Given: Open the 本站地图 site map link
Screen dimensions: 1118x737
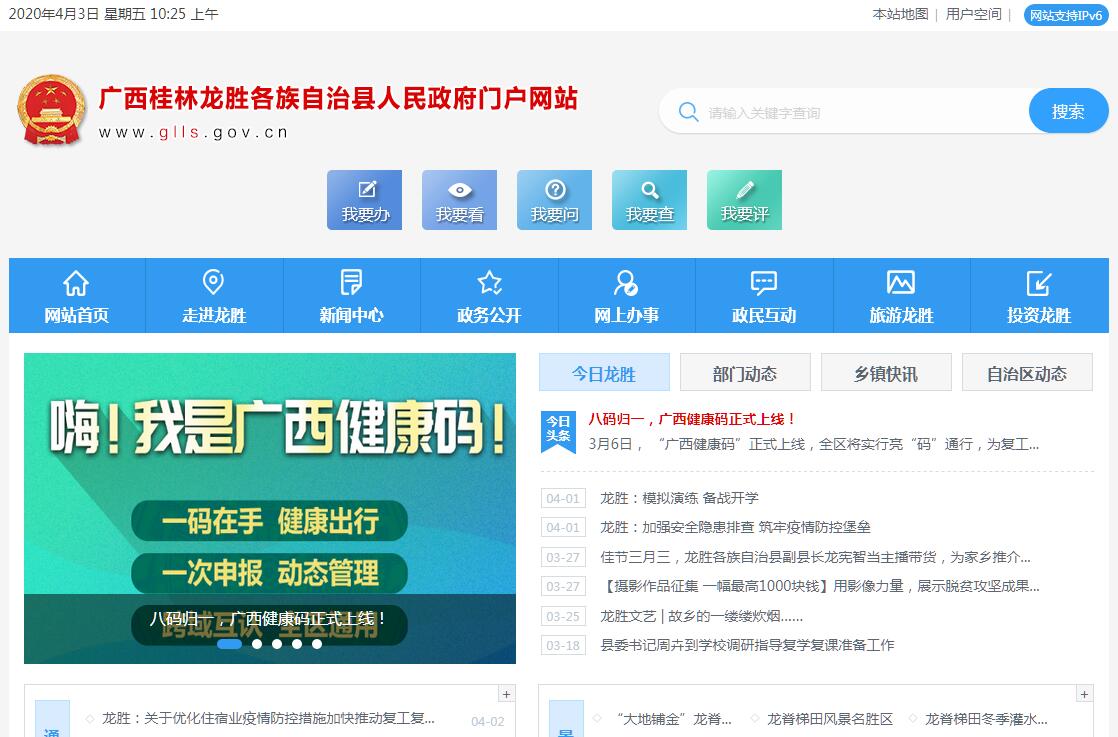Looking at the screenshot, I should tap(900, 14).
